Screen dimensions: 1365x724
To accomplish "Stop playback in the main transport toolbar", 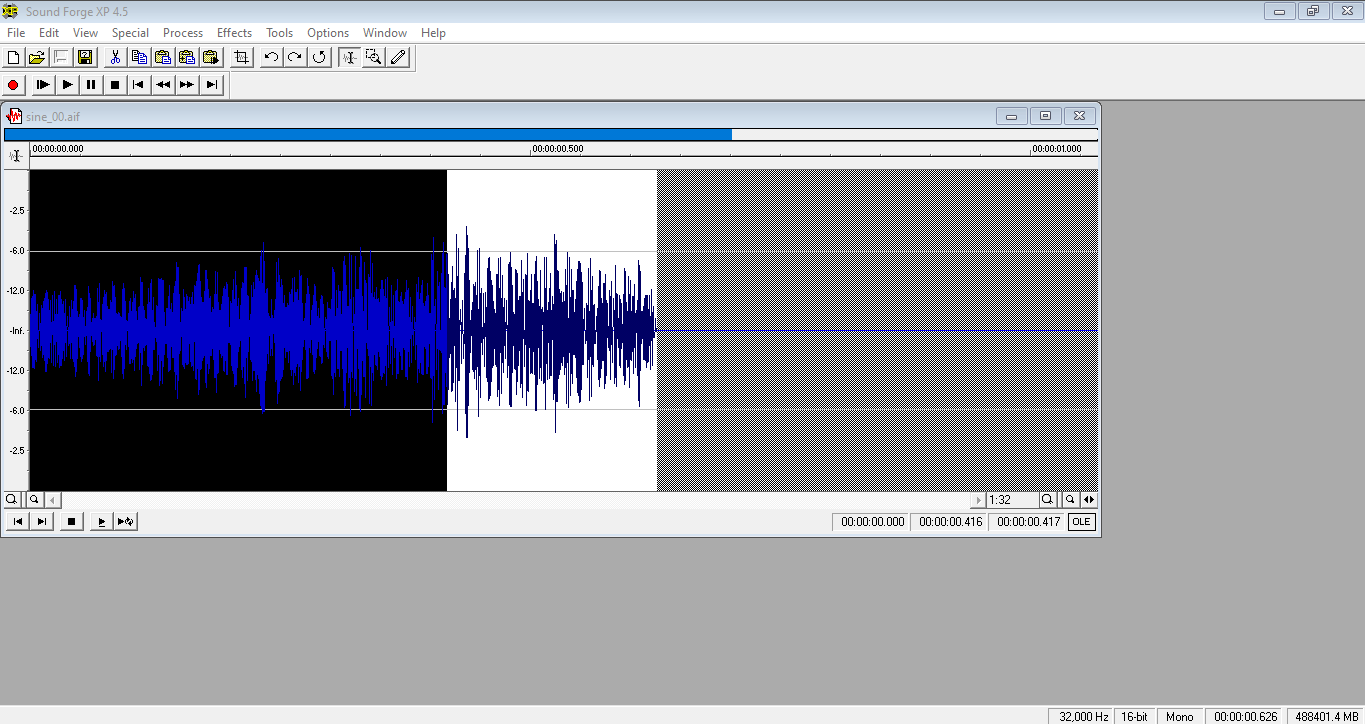I will click(115, 85).
